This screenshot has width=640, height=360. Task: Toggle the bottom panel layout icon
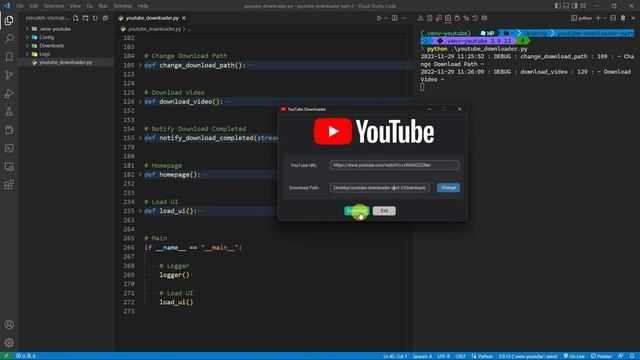click(566, 6)
